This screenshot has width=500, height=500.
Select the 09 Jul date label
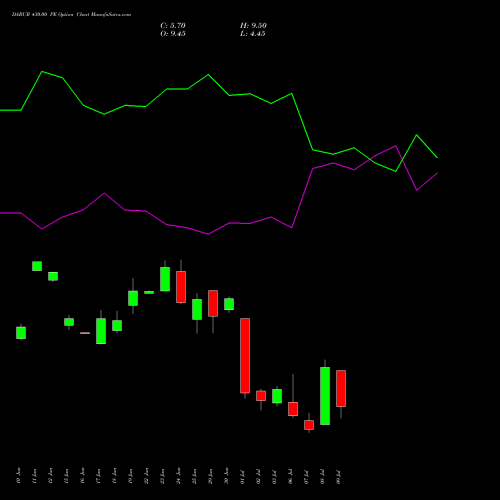point(339,476)
